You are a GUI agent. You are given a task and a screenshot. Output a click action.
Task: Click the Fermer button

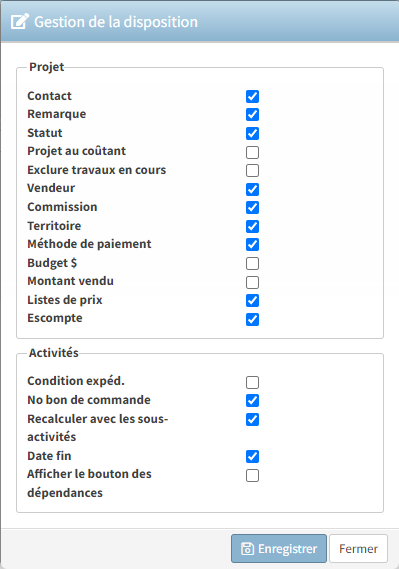[358, 549]
